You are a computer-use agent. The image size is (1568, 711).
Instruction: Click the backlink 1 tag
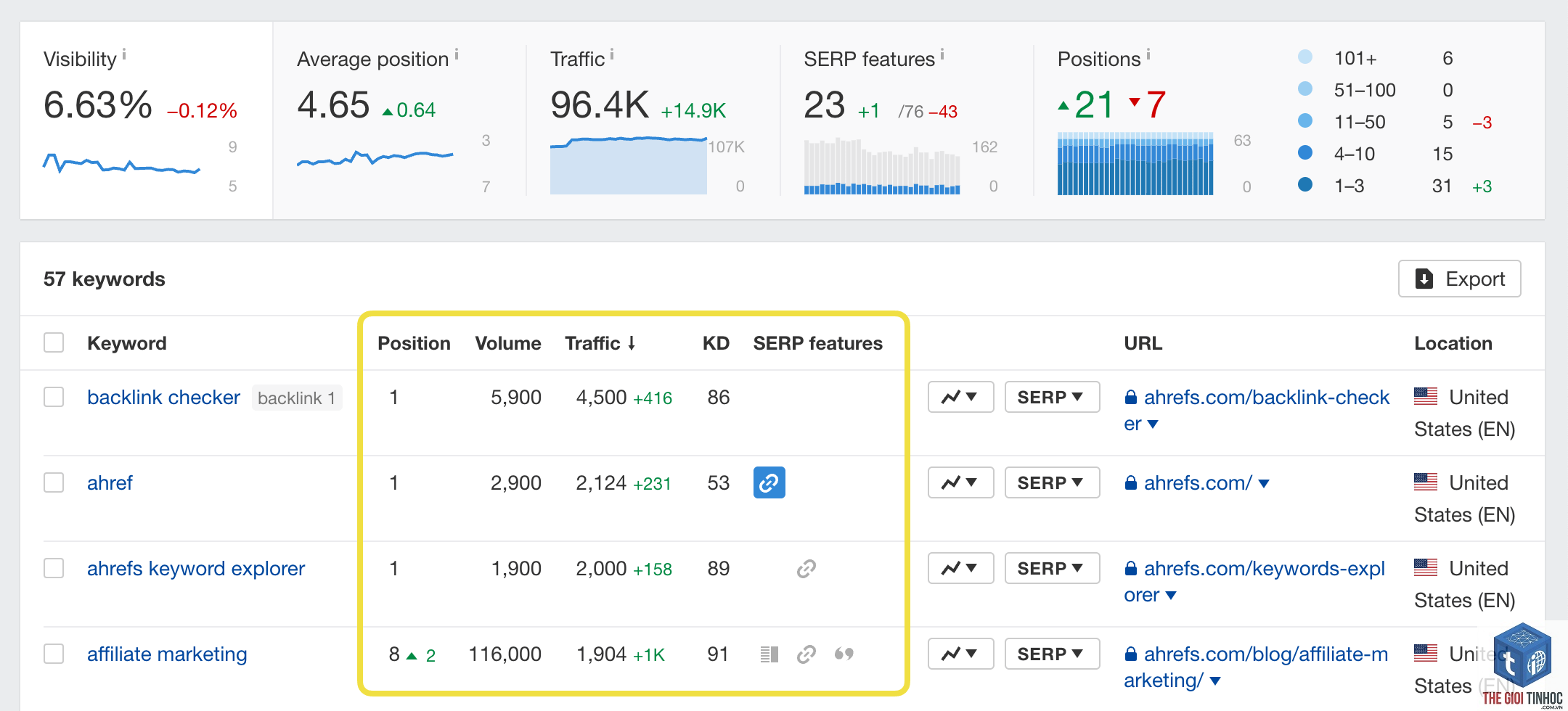click(x=297, y=398)
